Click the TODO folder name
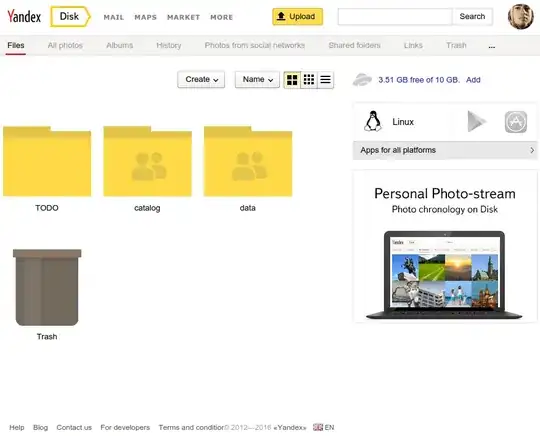The height and width of the screenshot is (436, 540). (x=47, y=208)
